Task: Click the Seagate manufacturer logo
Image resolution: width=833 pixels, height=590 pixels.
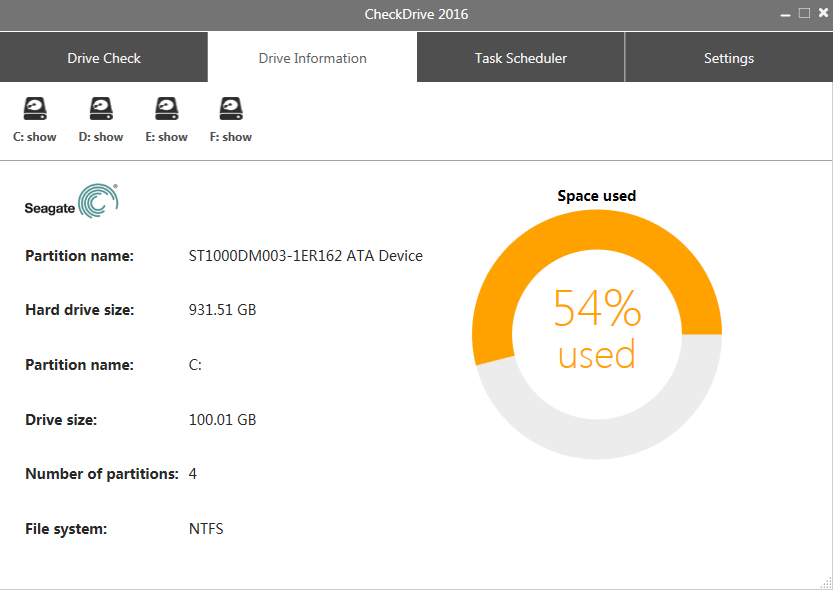Action: pyautogui.click(x=71, y=200)
